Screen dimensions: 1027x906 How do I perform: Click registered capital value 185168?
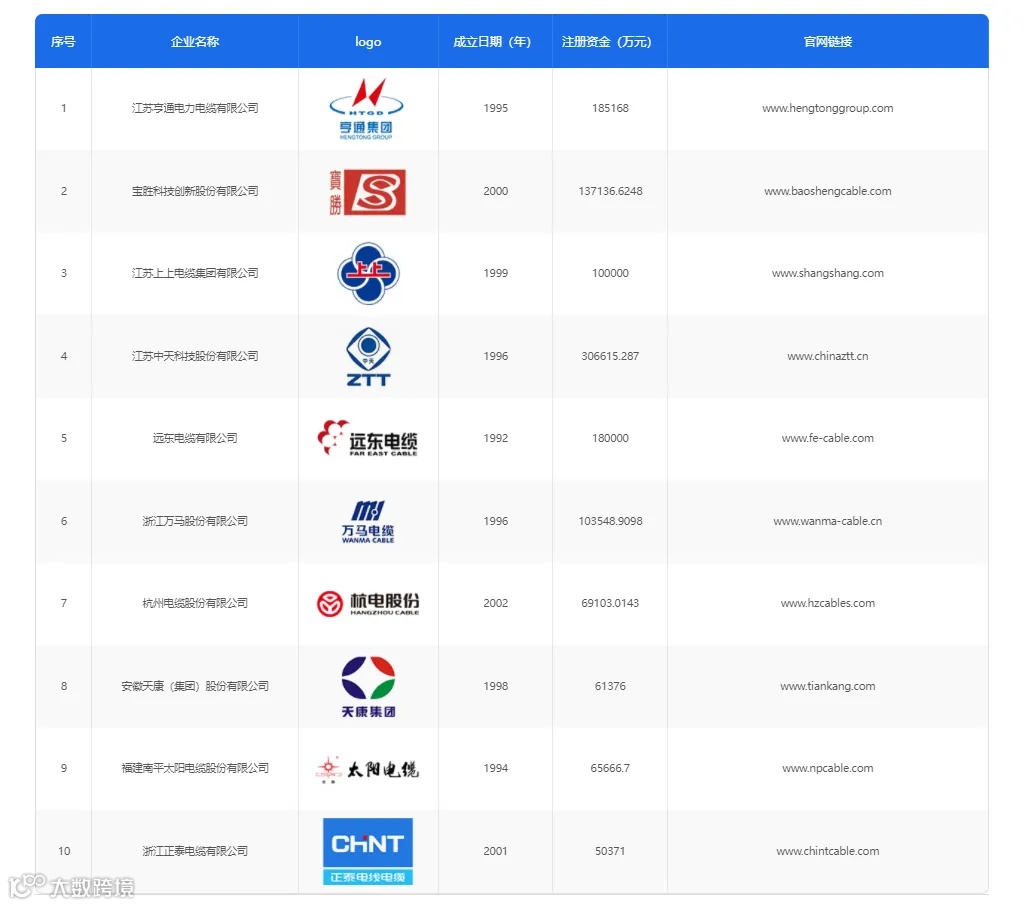[x=610, y=108]
